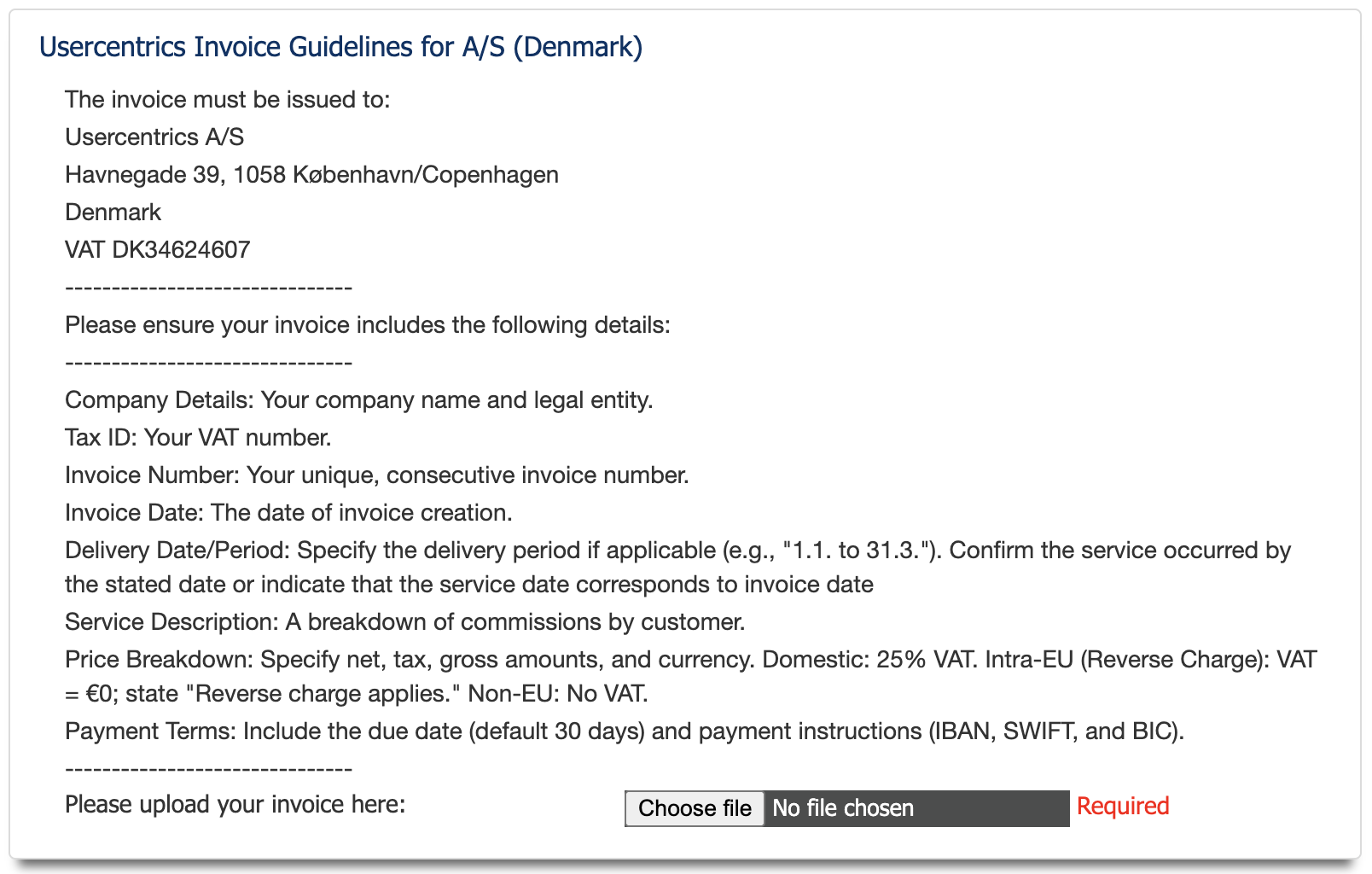This screenshot has width=1372, height=874.
Task: Click 'Please upload your invoice here' label
Action: click(235, 805)
